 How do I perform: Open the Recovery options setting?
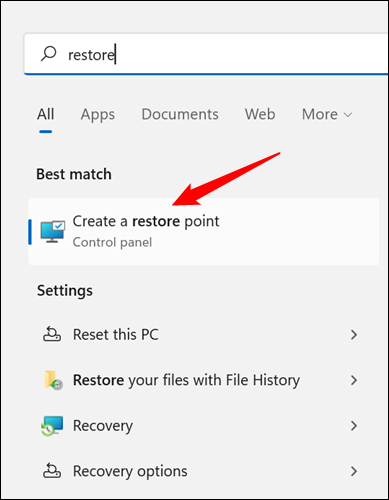click(x=201, y=471)
